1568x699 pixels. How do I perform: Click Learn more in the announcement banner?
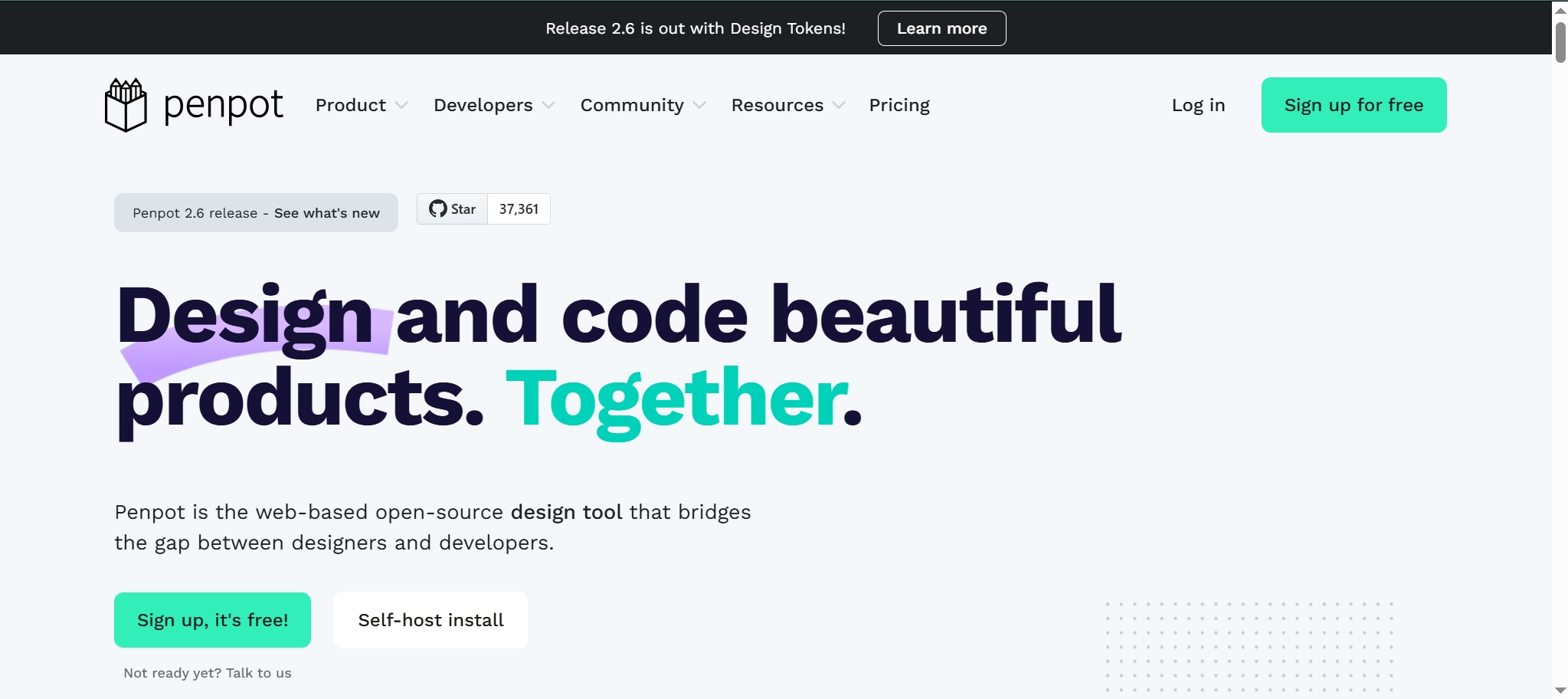941,28
